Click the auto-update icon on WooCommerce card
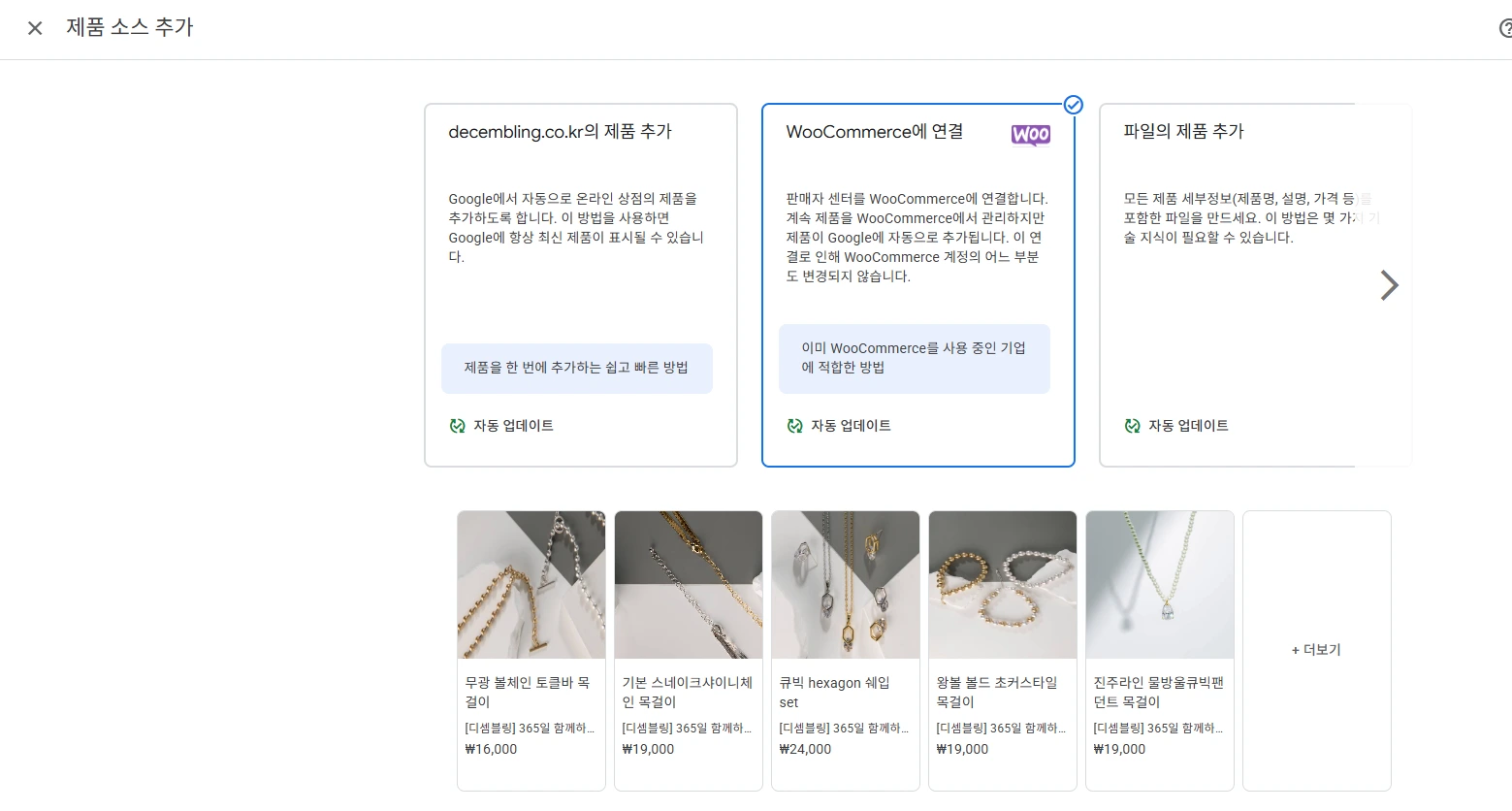 point(794,425)
